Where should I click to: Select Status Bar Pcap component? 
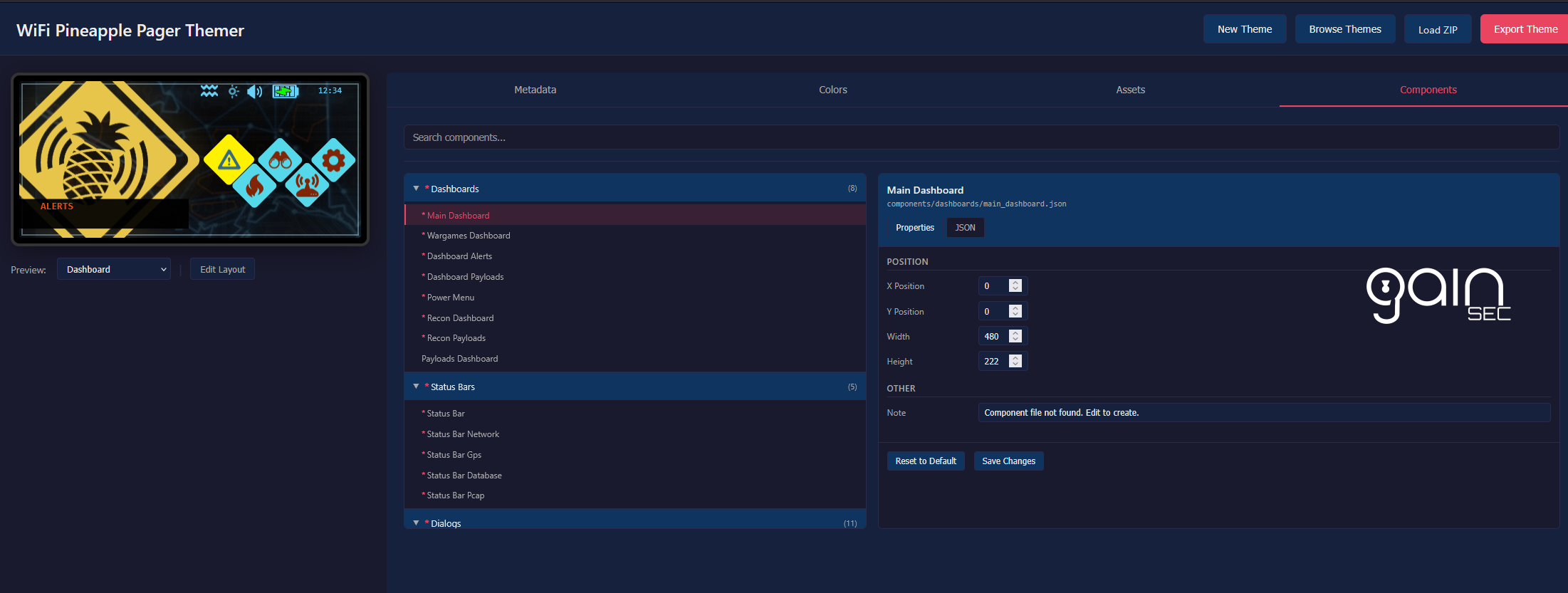tap(635, 495)
